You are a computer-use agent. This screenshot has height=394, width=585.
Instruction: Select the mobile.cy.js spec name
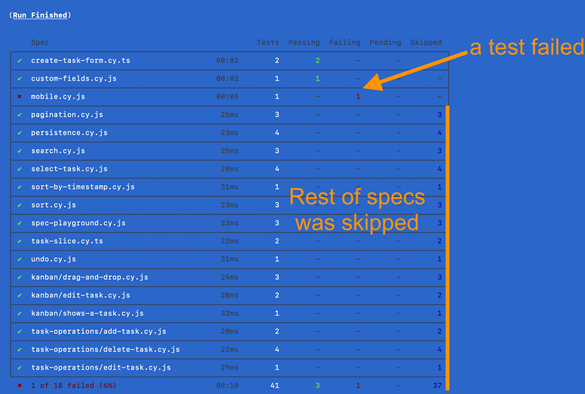click(x=58, y=97)
